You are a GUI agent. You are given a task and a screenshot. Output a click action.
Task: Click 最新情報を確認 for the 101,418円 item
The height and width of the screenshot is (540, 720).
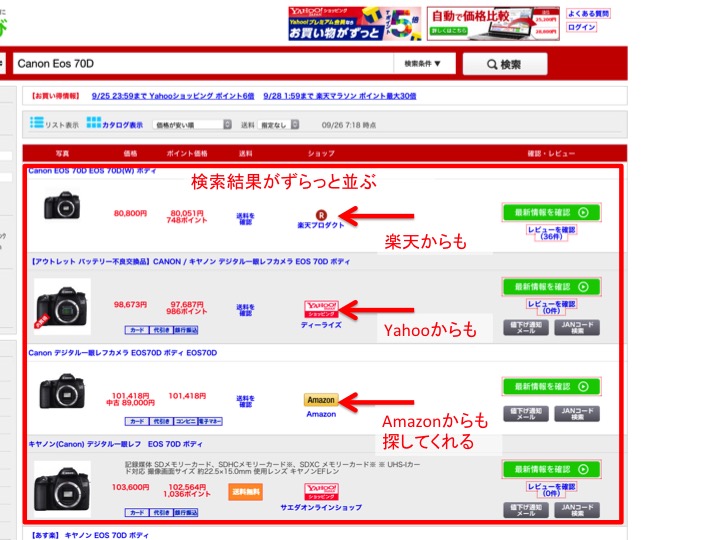pyautogui.click(x=551, y=386)
